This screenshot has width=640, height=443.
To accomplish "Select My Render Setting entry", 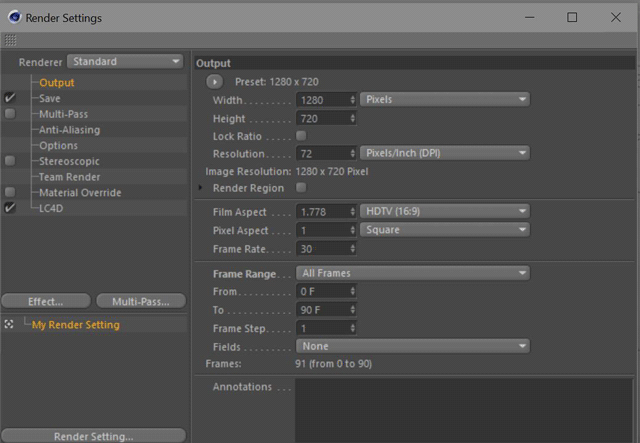I will (76, 325).
